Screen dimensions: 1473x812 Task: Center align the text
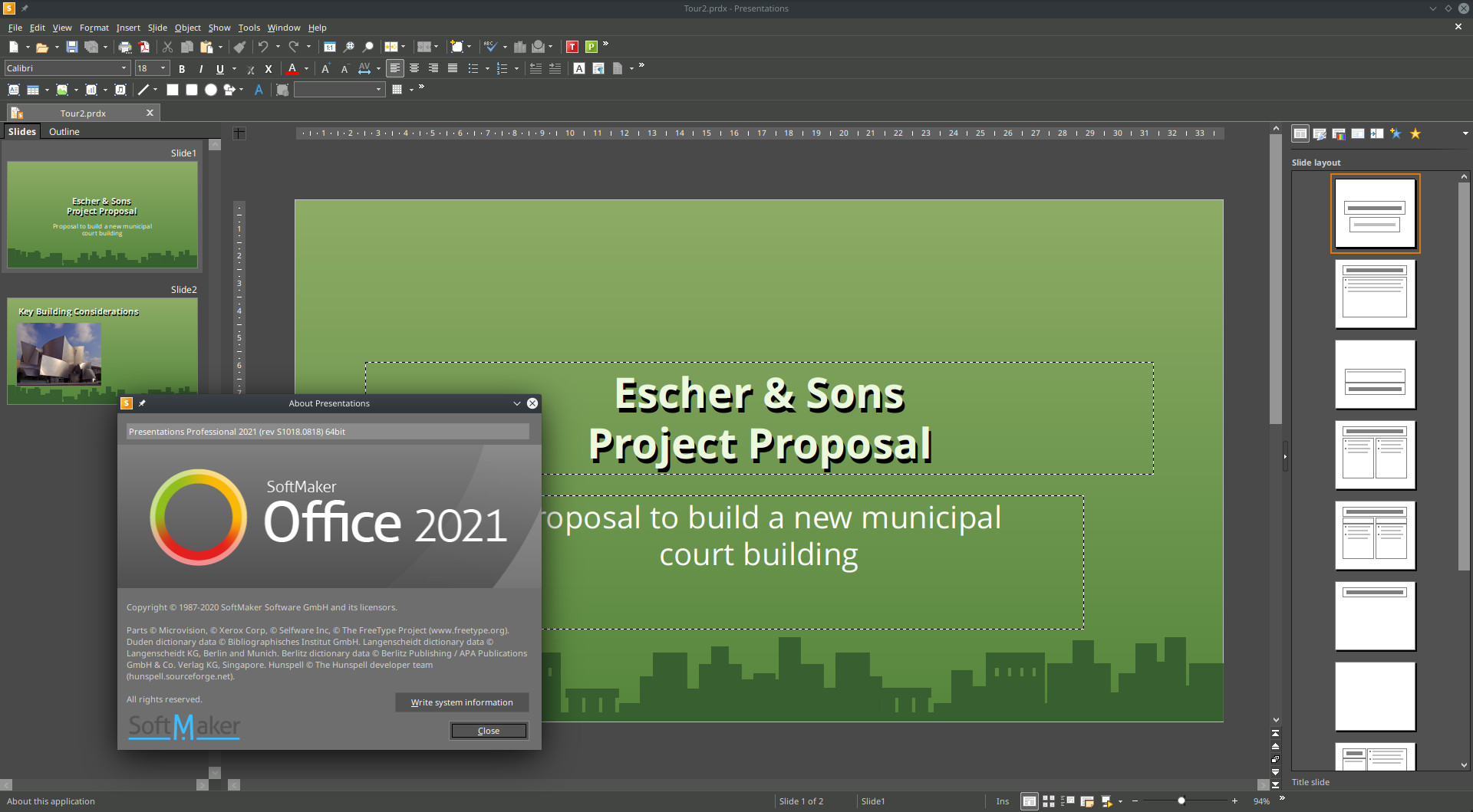click(x=414, y=68)
